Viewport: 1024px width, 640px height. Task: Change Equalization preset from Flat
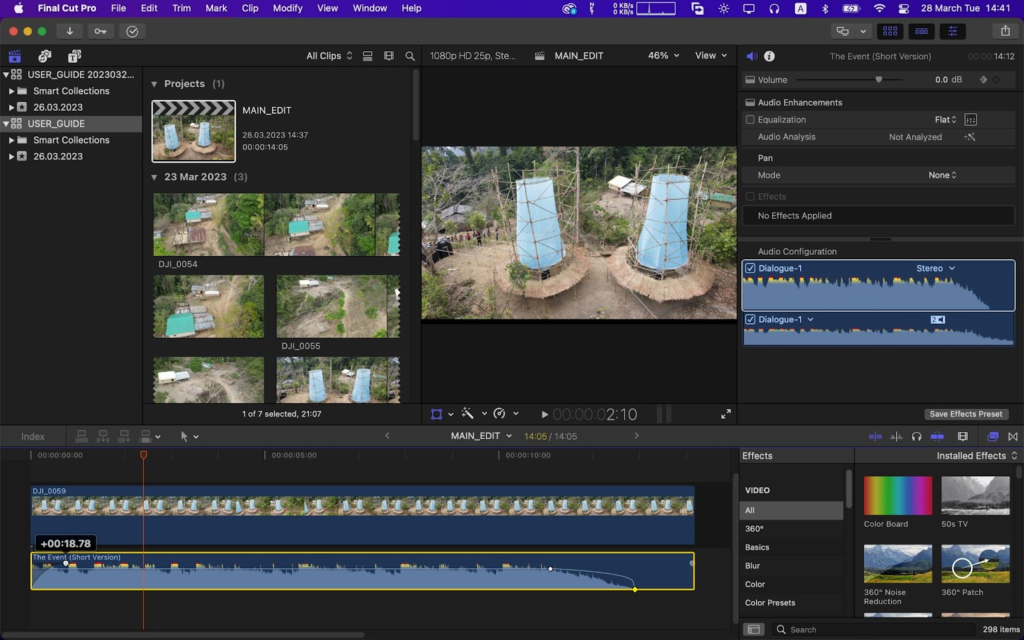pyautogui.click(x=946, y=120)
